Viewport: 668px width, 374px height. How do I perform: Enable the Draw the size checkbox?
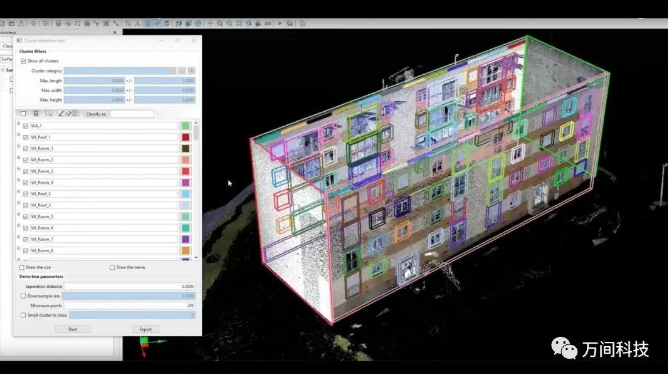(x=22, y=268)
